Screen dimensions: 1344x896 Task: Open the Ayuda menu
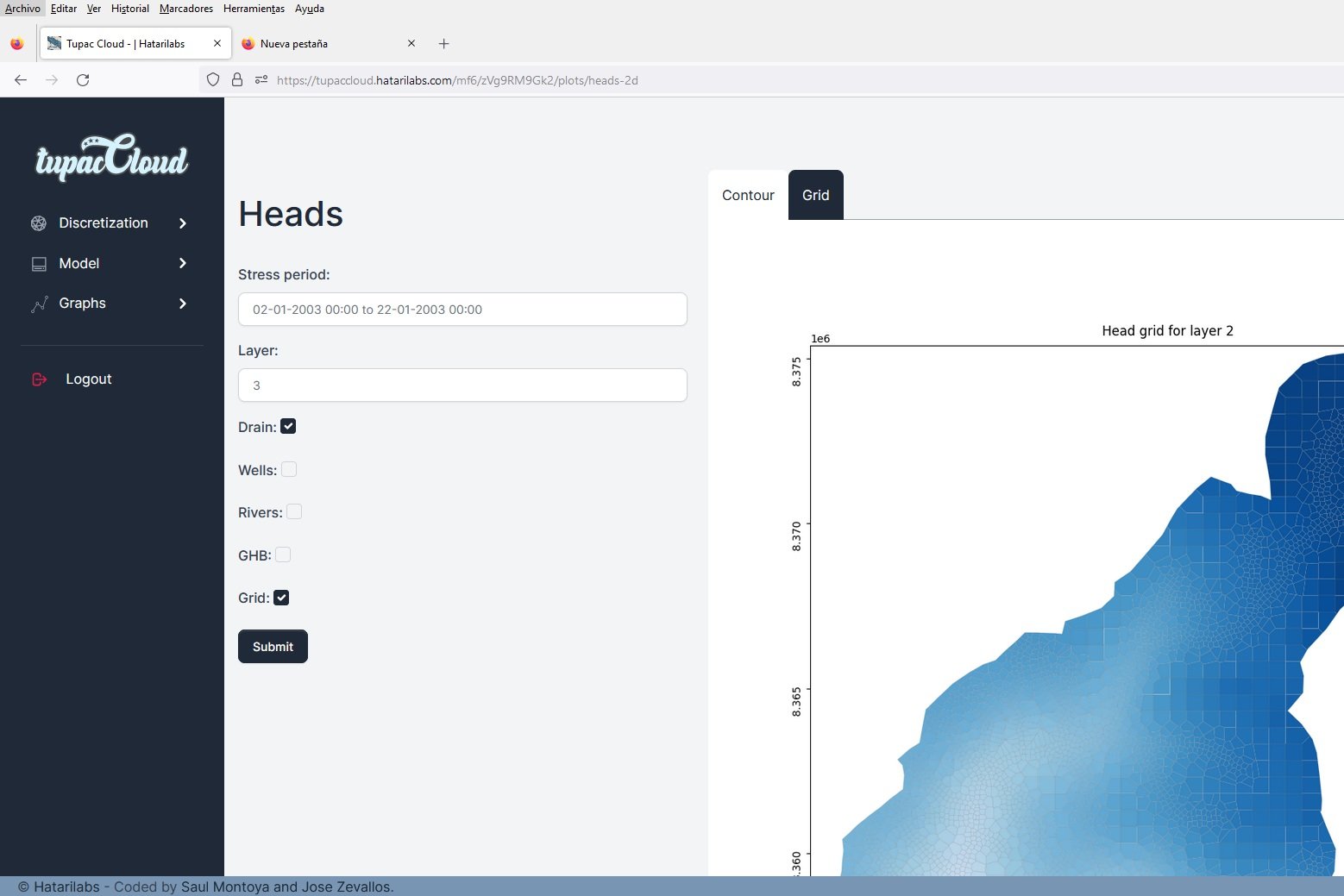[310, 9]
